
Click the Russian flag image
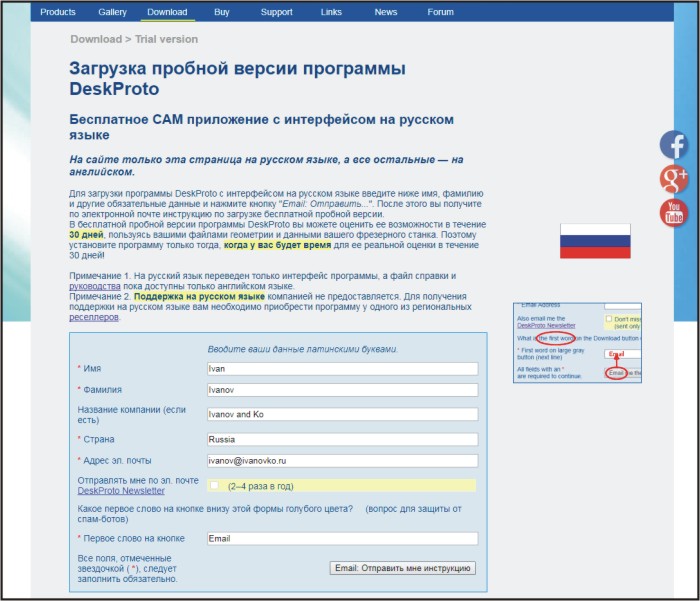click(x=595, y=241)
